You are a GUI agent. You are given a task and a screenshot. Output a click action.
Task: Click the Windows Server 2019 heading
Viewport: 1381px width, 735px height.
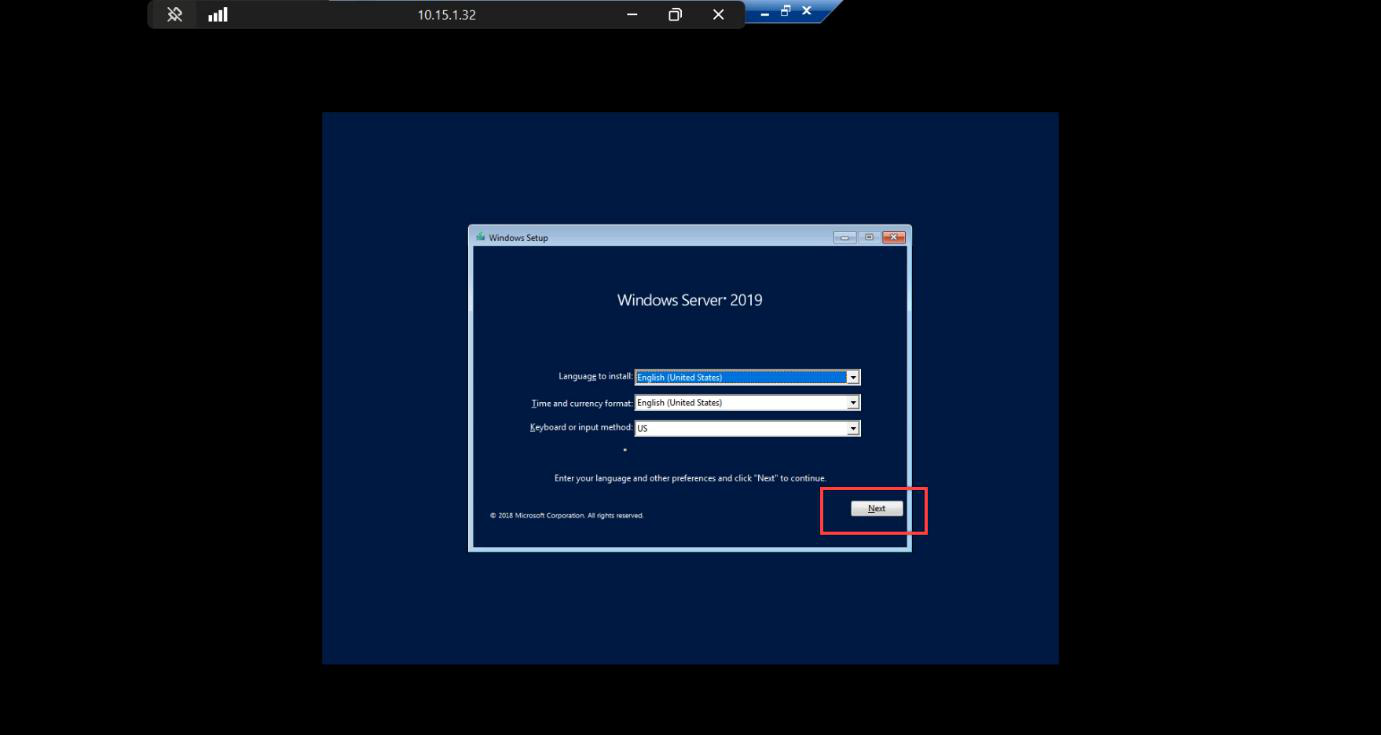pyautogui.click(x=690, y=299)
